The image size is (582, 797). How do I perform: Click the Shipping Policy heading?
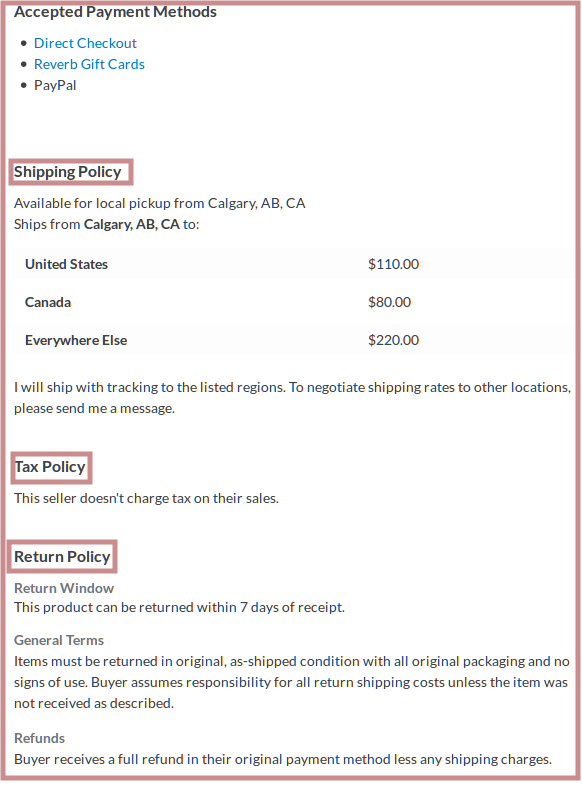(68, 172)
